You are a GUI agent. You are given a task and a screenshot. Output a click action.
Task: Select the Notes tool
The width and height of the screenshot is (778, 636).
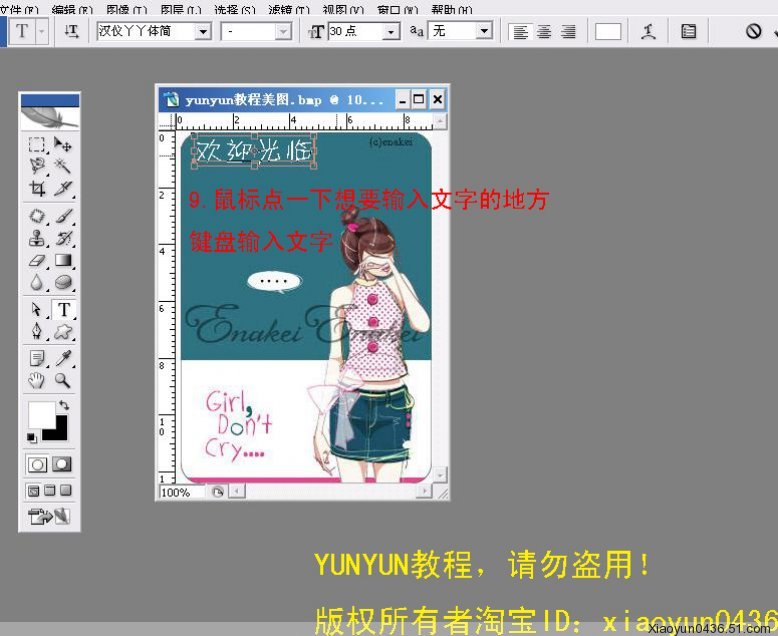37,358
